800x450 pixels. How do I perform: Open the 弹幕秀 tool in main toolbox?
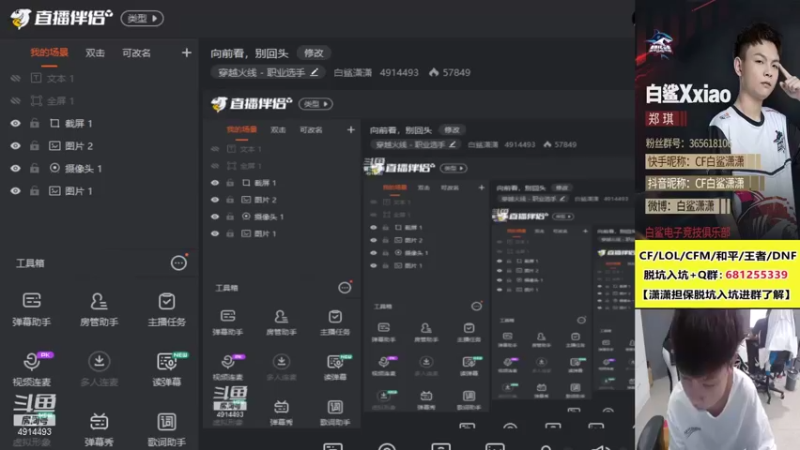click(99, 429)
